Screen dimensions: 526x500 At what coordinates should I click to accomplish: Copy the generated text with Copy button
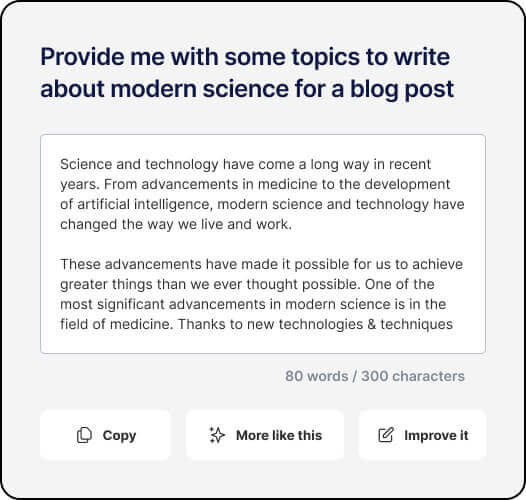pyautogui.click(x=105, y=435)
